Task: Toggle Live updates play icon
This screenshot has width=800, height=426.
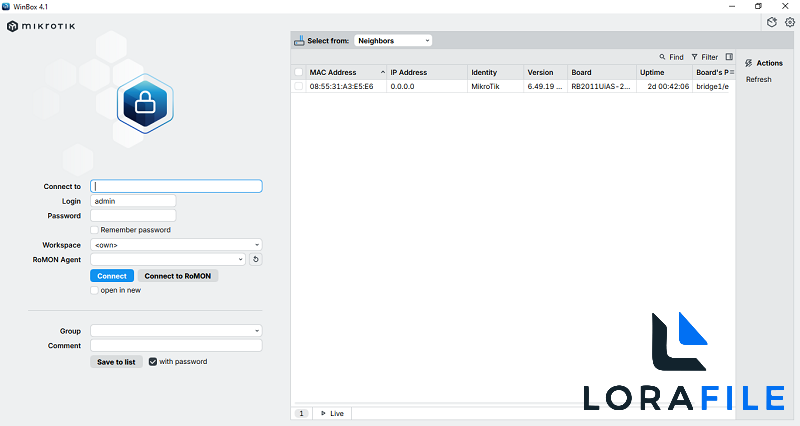Action: [323, 413]
